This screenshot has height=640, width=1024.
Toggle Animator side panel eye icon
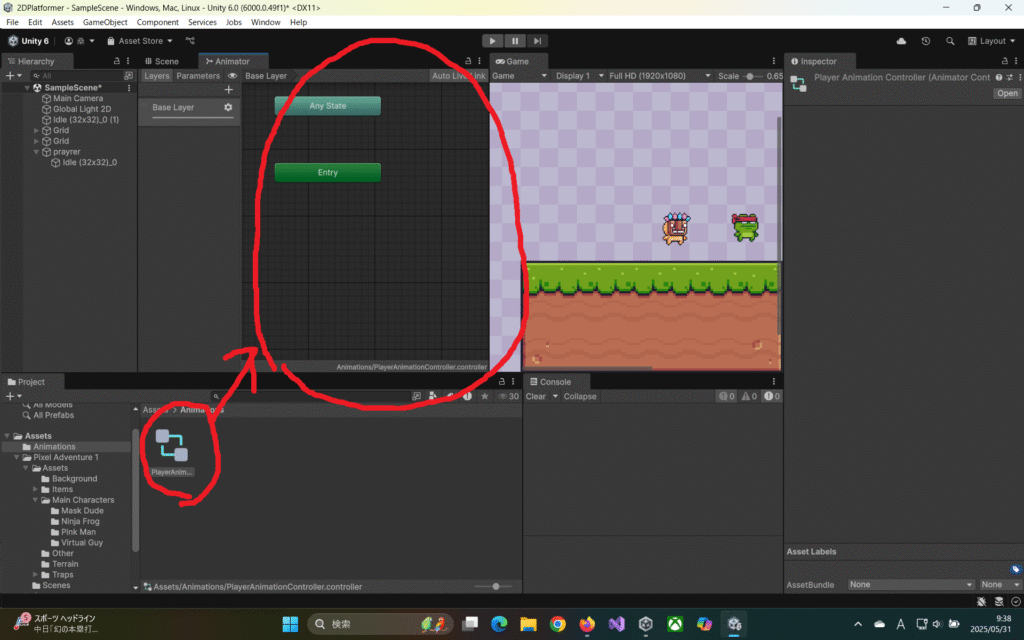(x=232, y=76)
